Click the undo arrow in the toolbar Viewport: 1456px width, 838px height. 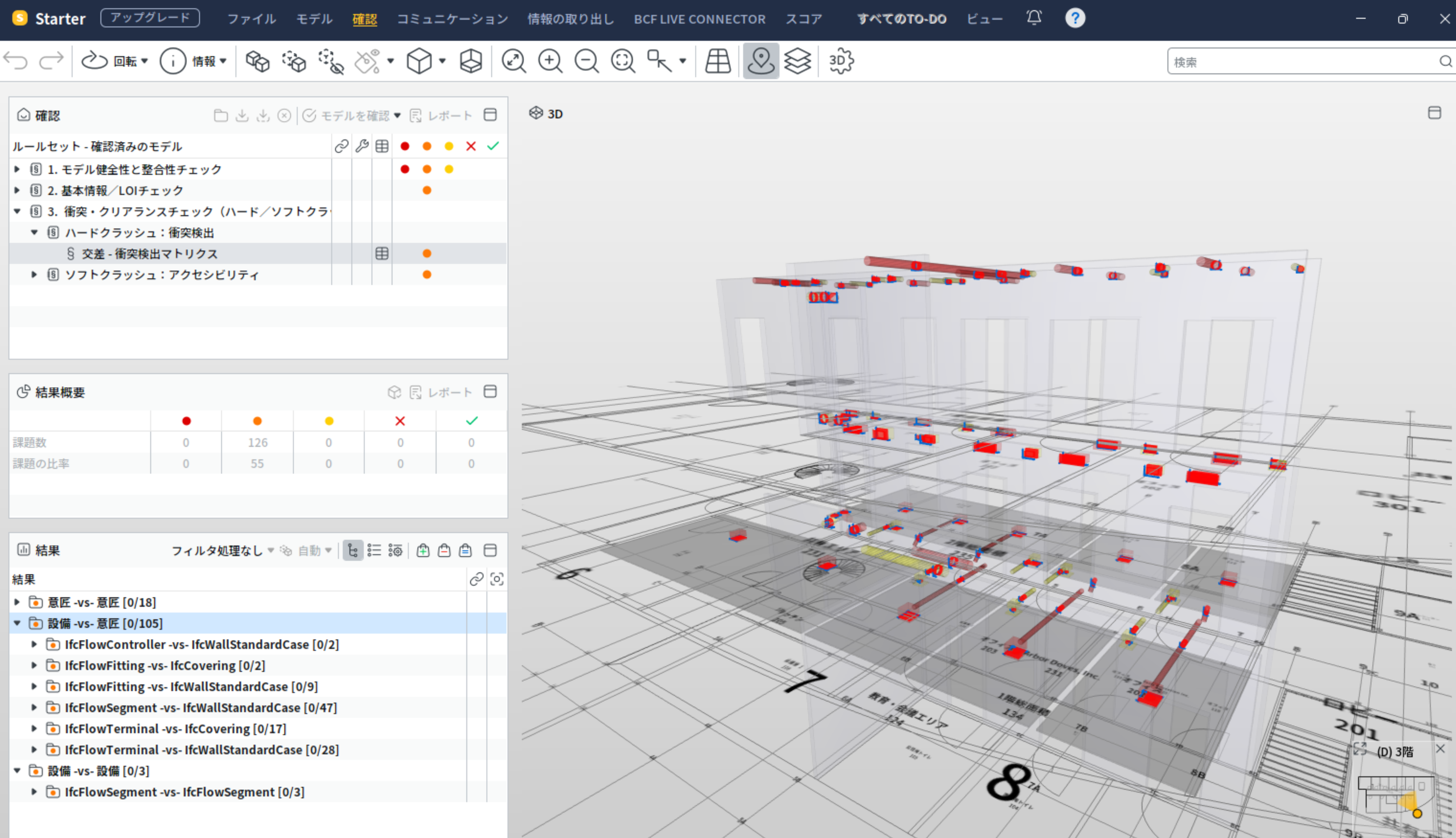[x=16, y=61]
